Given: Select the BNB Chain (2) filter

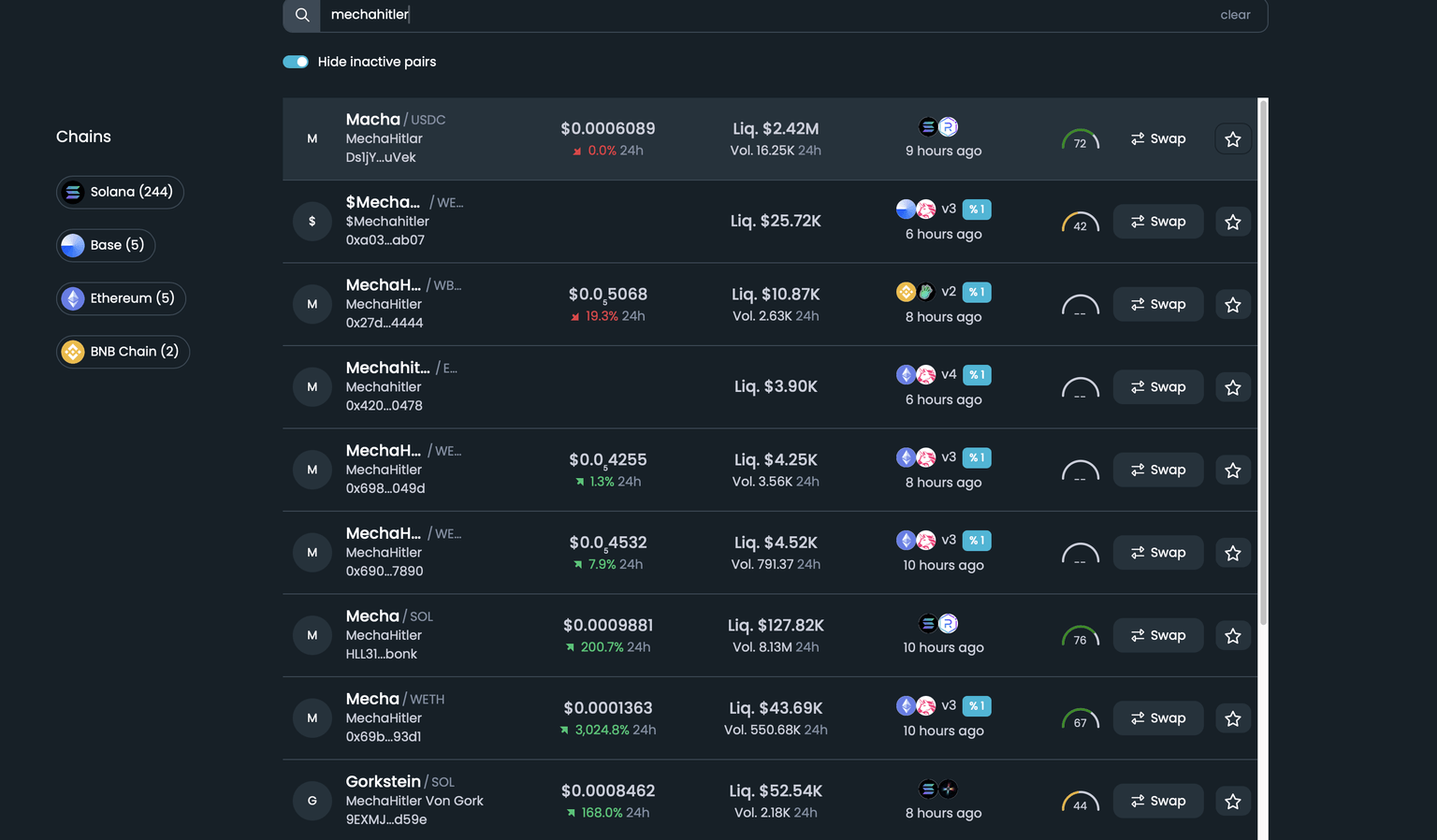Looking at the screenshot, I should [x=123, y=352].
